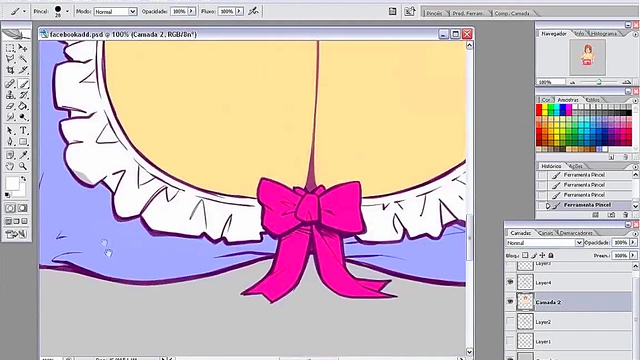Select the Dodge tool

pyautogui.click(x=23, y=117)
